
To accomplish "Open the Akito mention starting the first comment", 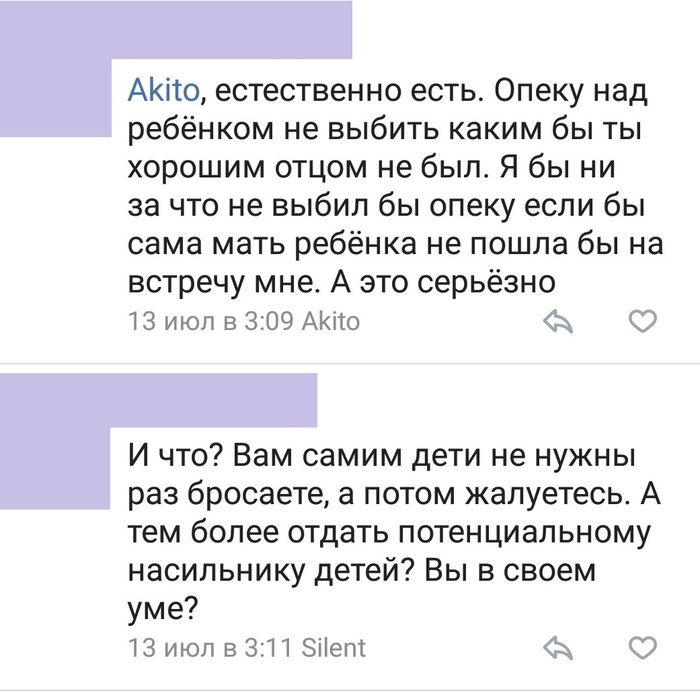I will click(x=165, y=93).
